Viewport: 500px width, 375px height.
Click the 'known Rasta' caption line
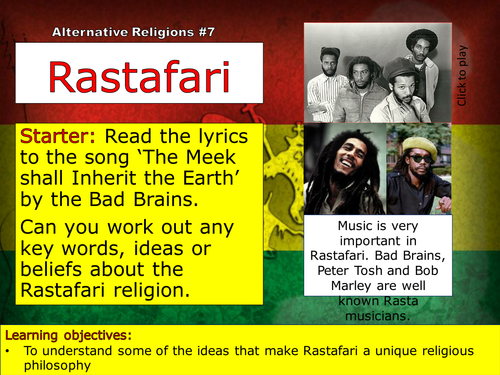(378, 301)
